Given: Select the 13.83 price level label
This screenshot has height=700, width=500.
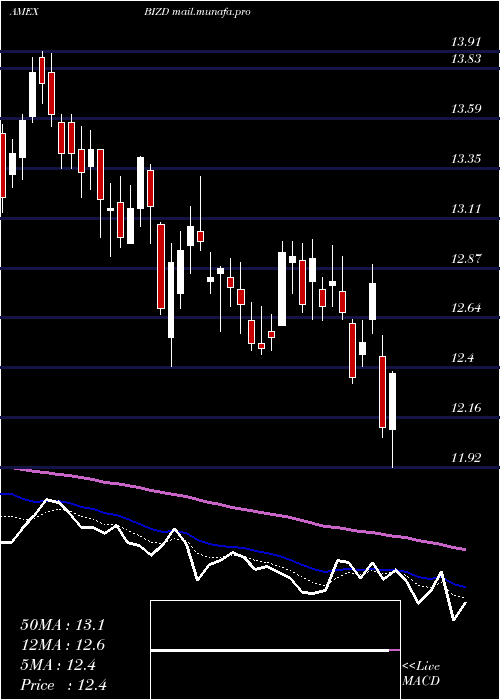Looking at the screenshot, I should pos(466,58).
